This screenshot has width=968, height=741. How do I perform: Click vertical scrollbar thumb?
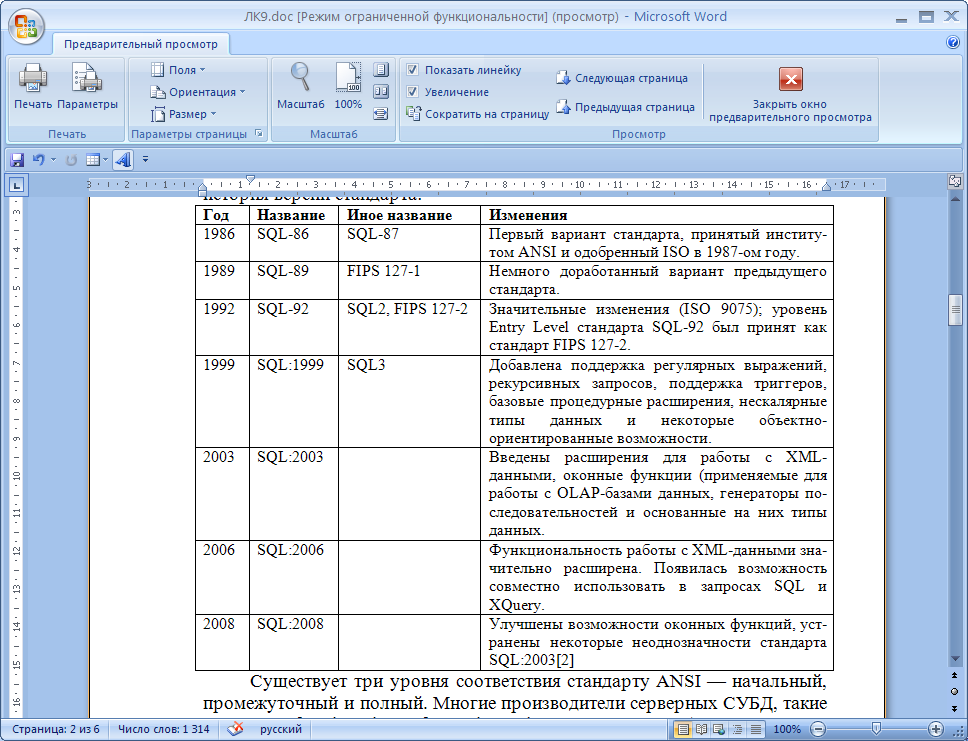pos(954,311)
